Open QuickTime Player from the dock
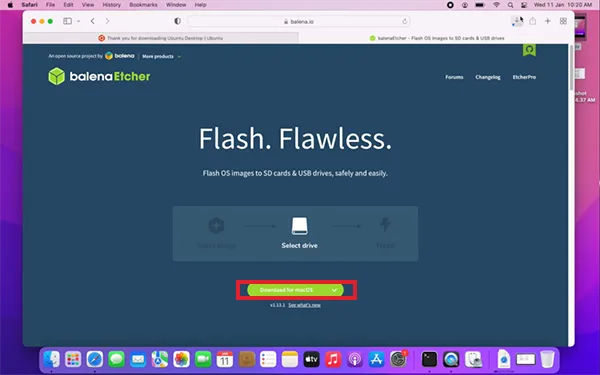Screen dimensions: 600x375 click(x=451, y=359)
